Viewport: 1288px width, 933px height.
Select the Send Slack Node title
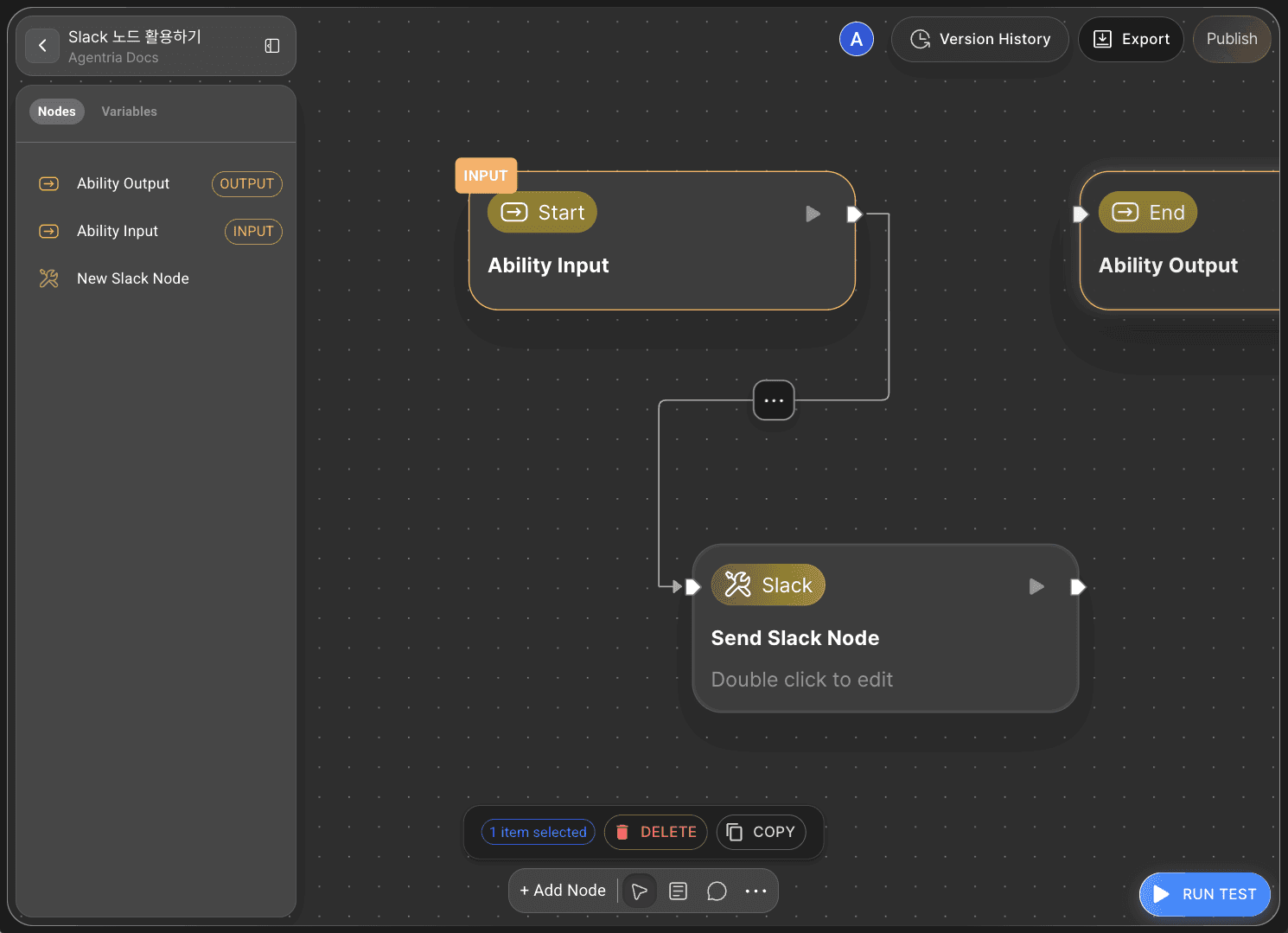(x=795, y=638)
